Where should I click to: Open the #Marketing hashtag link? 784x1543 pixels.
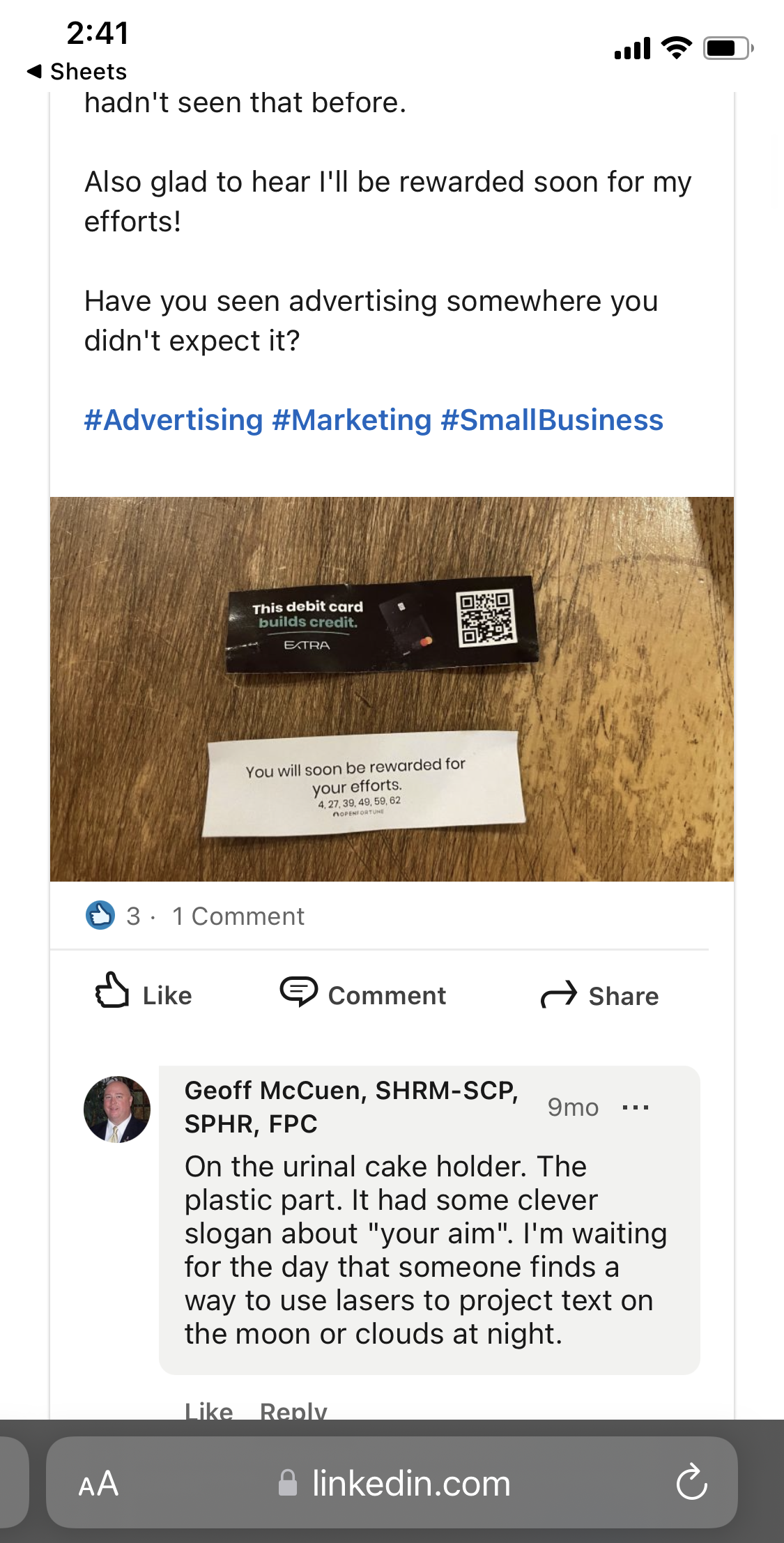click(352, 420)
